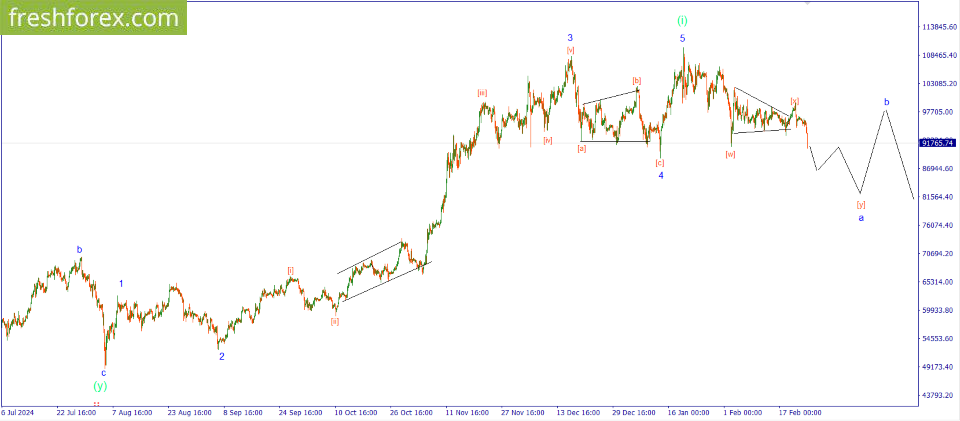Image resolution: width=960 pixels, height=421 pixels.
Task: Click the blue wave 2 label
Action: (222, 356)
